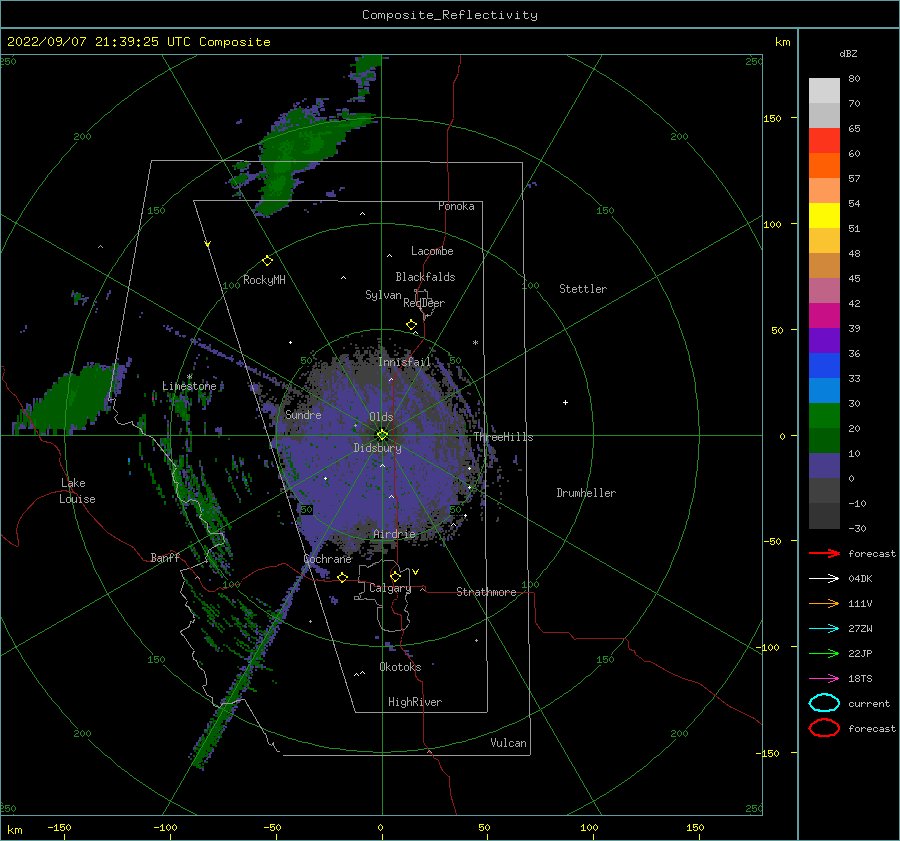Select the light gray swatch below 80 dBZ
Viewport: 900px width, 841px height.
click(x=824, y=91)
